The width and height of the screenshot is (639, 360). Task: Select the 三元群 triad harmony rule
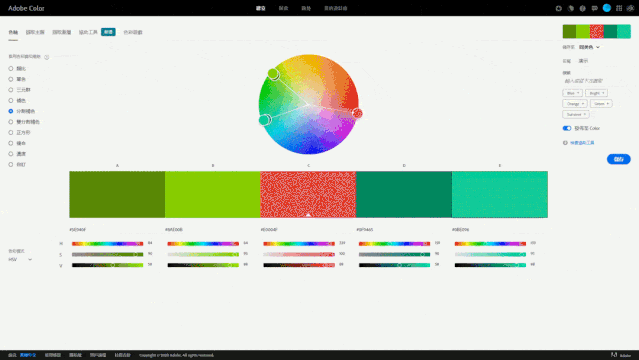(x=20, y=90)
